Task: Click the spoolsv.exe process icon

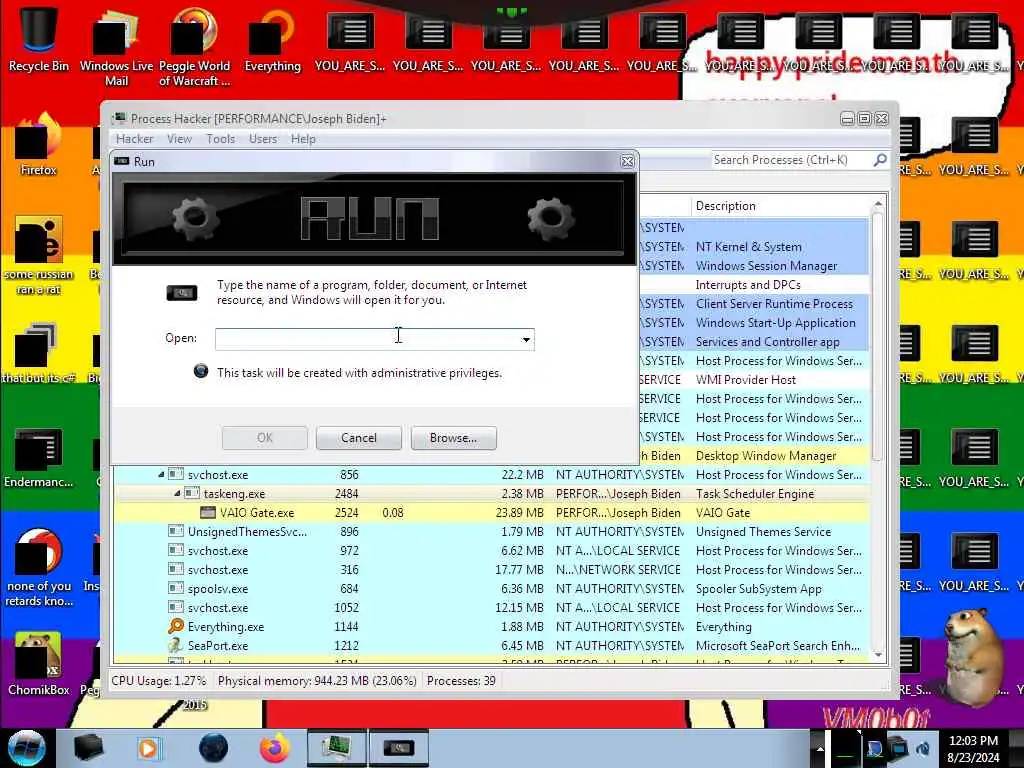Action: point(176,588)
